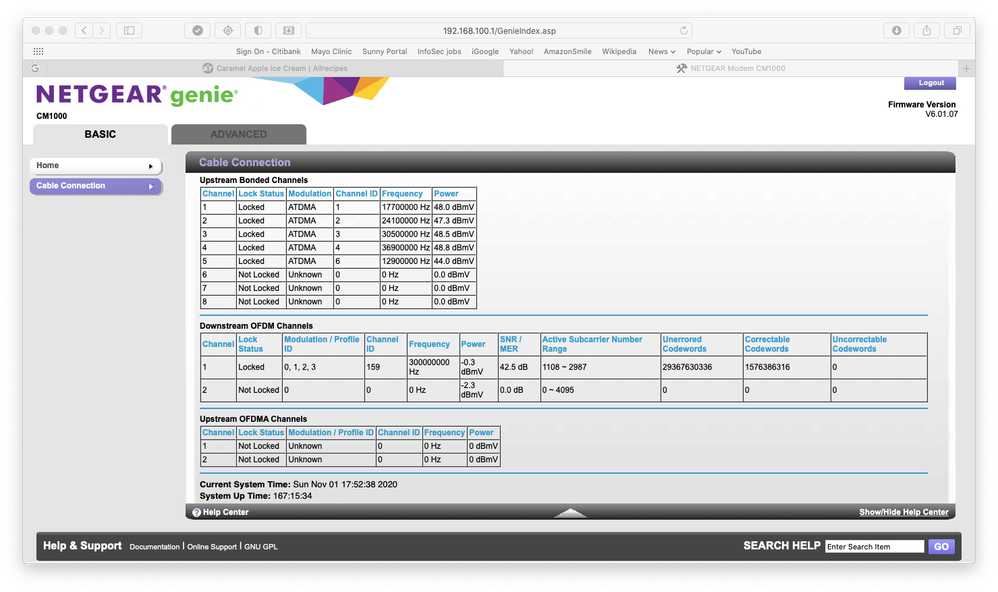Open the InfoSec jobs bookmark
Viewport: 998px width, 592px height.
coord(439,52)
